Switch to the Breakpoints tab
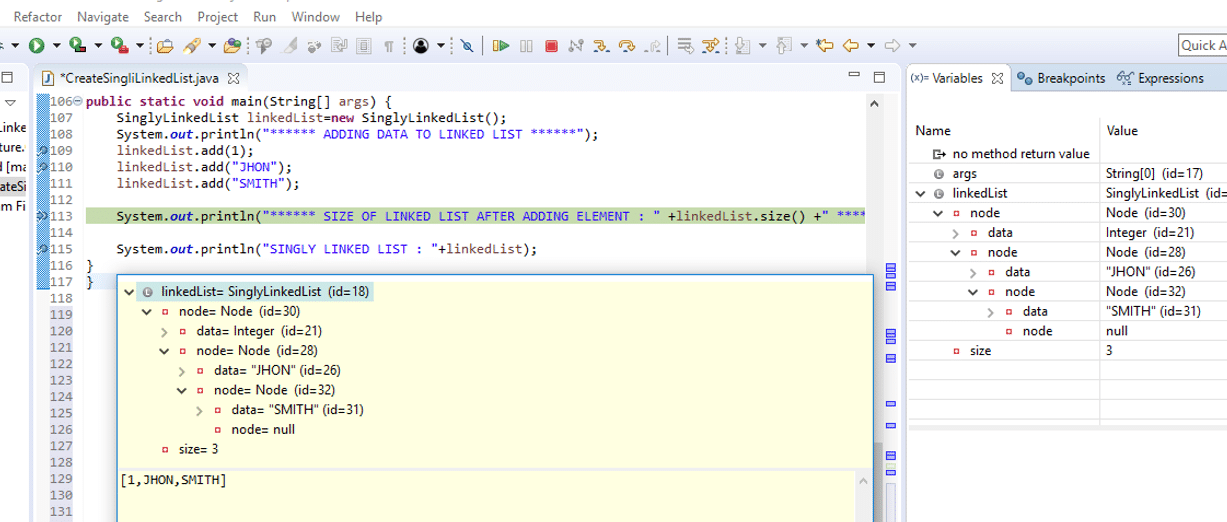This screenshot has width=1227, height=522. [x=1070, y=78]
